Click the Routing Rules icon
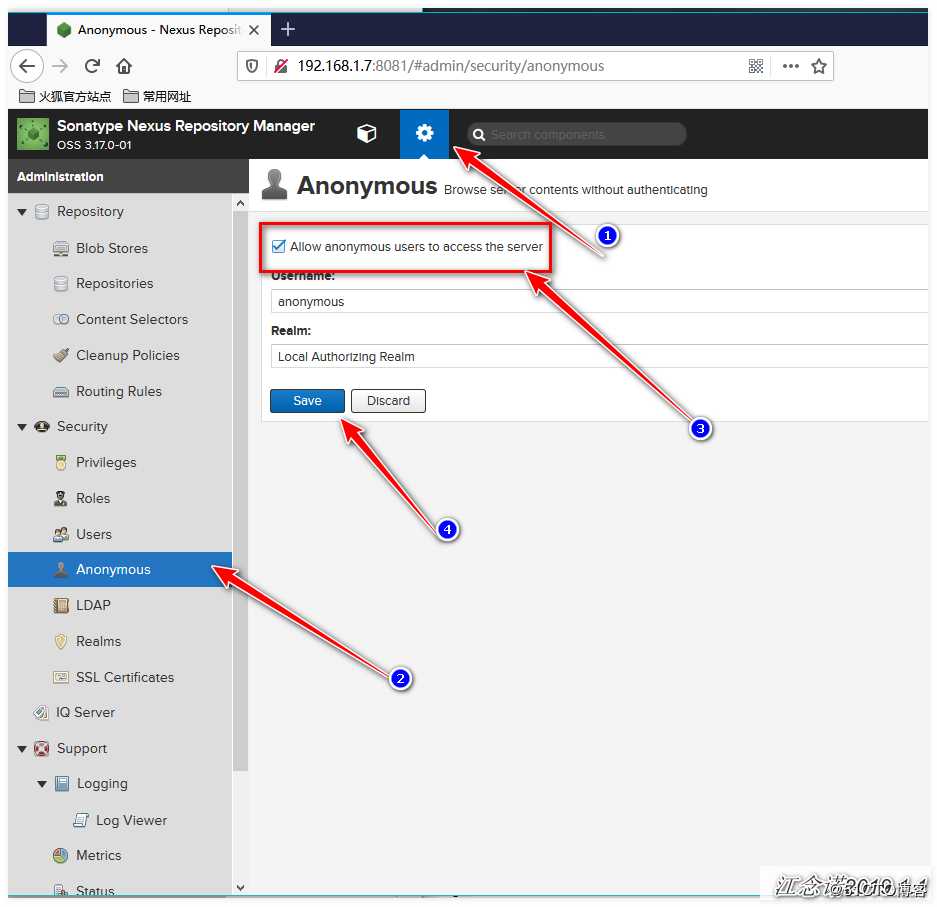Image resolution: width=937 pixels, height=907 pixels. click(x=60, y=392)
